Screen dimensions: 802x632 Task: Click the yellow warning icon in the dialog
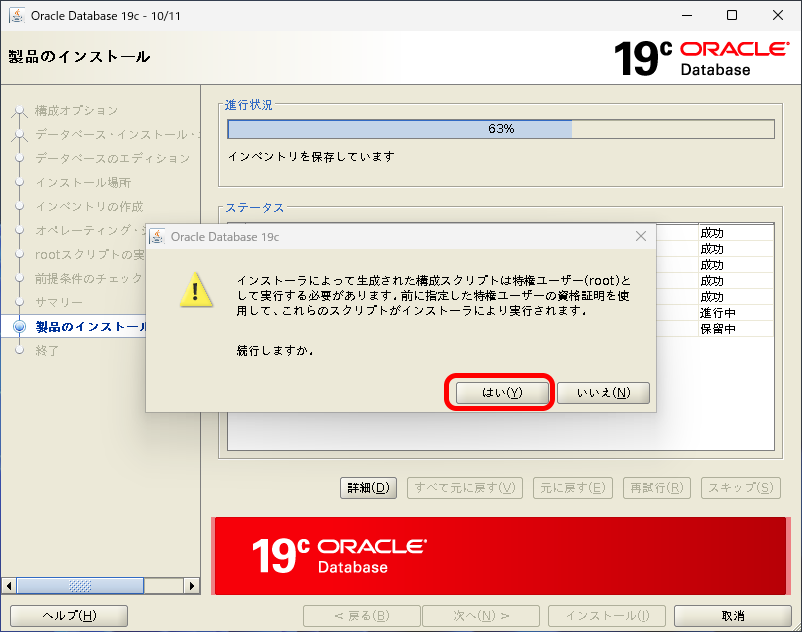(196, 290)
